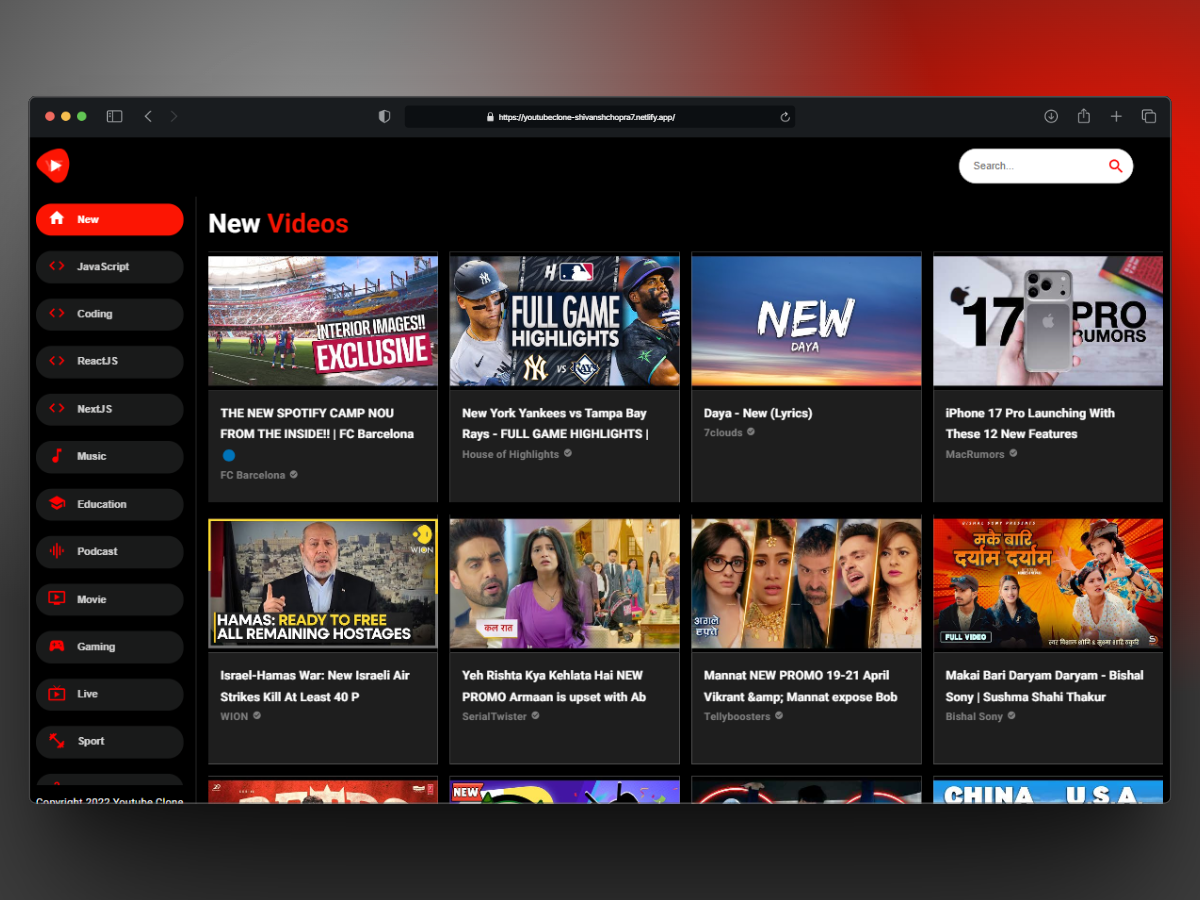The height and width of the screenshot is (900, 1200).
Task: Click the home icon in New
Action: (57, 219)
